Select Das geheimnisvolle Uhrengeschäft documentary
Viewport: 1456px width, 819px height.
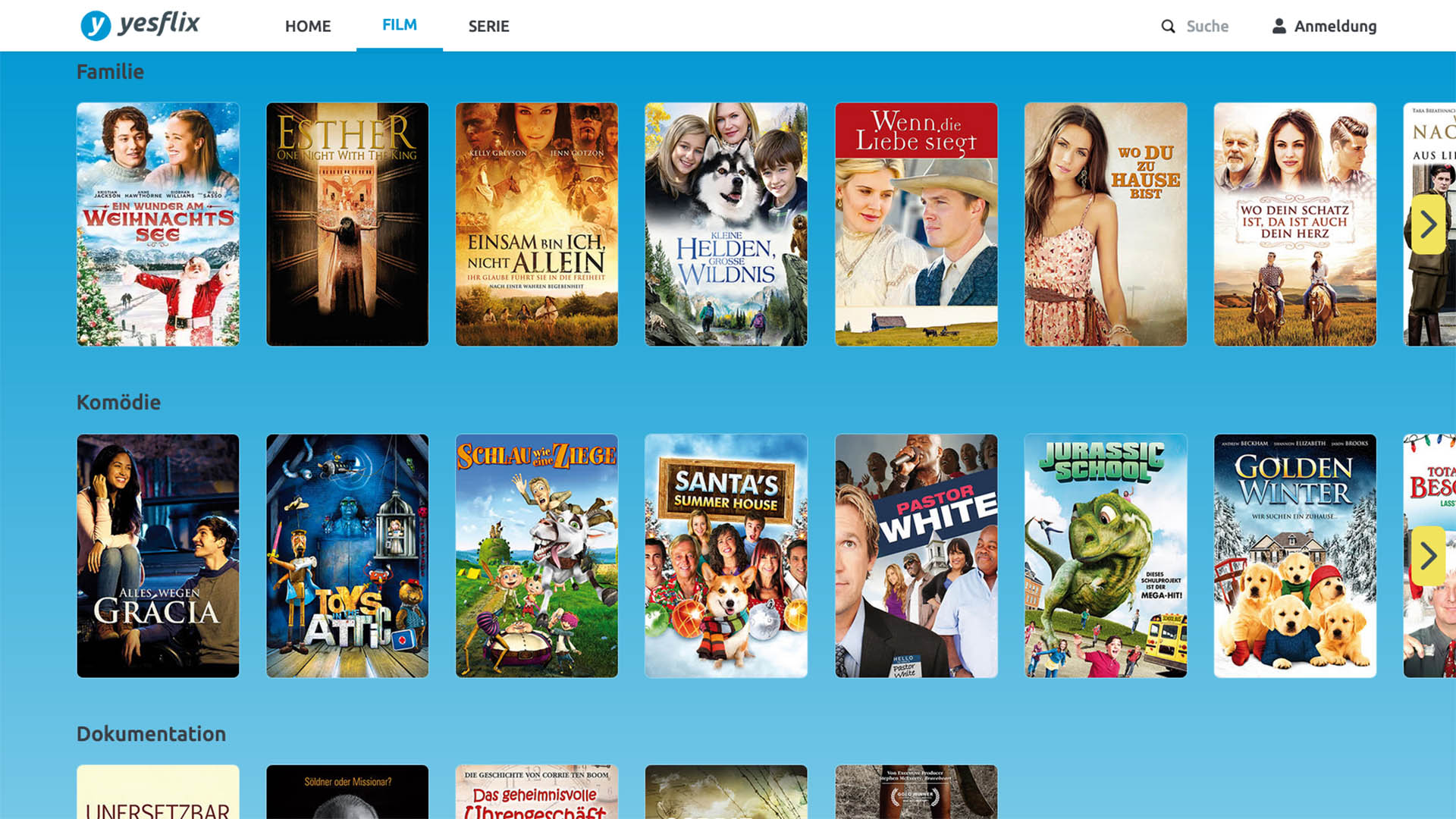537,792
